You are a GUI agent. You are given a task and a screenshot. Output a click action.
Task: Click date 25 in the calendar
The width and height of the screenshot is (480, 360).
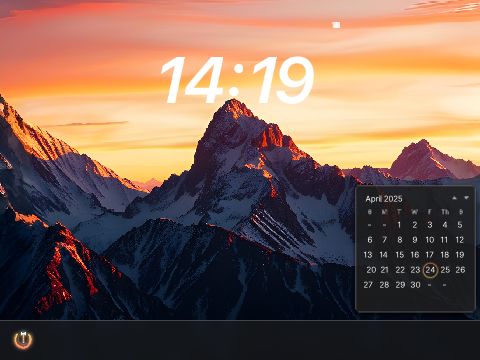[x=445, y=270]
